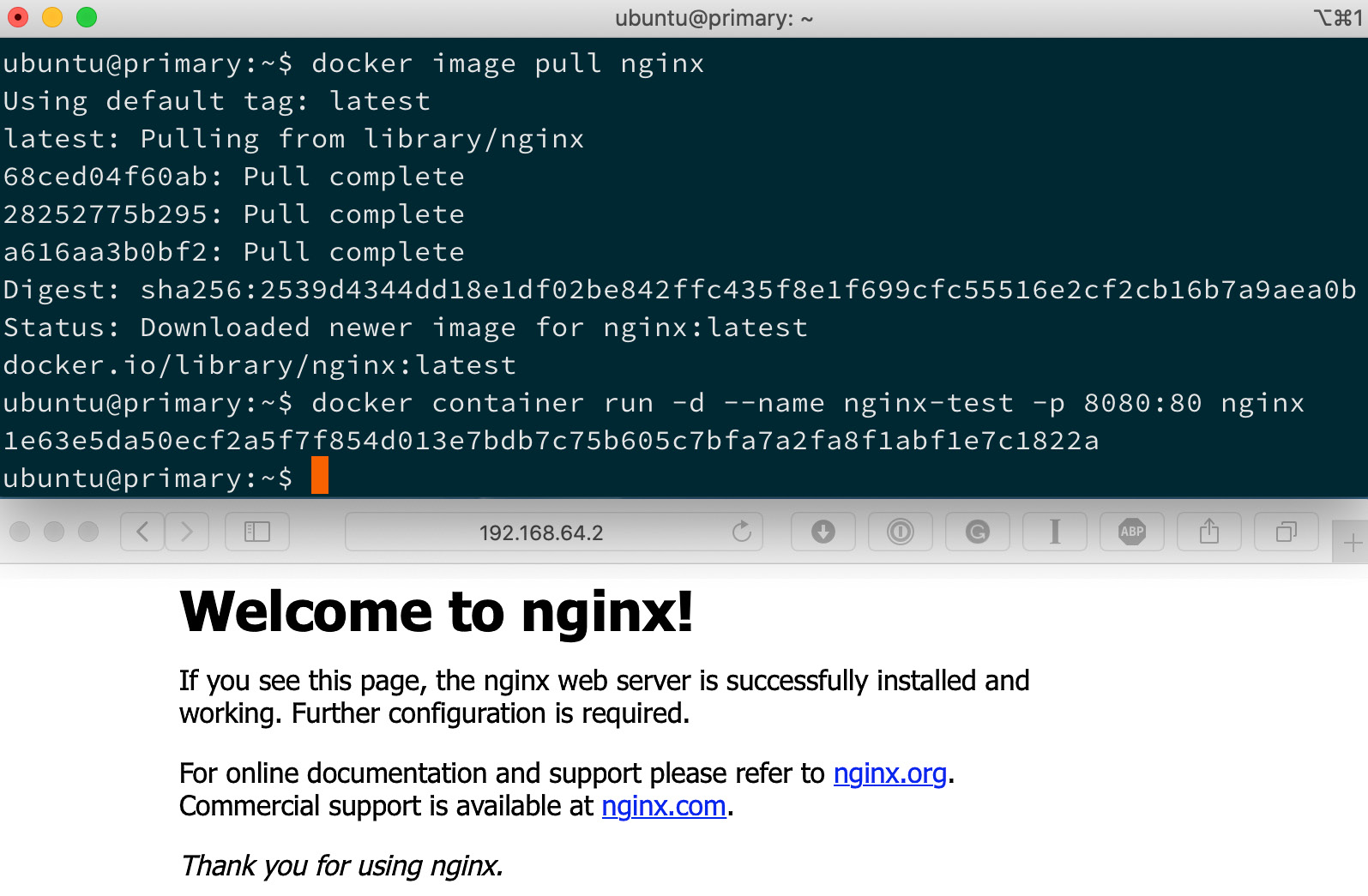Screen dimensions: 1368x896
Task: Click the docker container run command line
Action: pyautogui.click(x=808, y=403)
